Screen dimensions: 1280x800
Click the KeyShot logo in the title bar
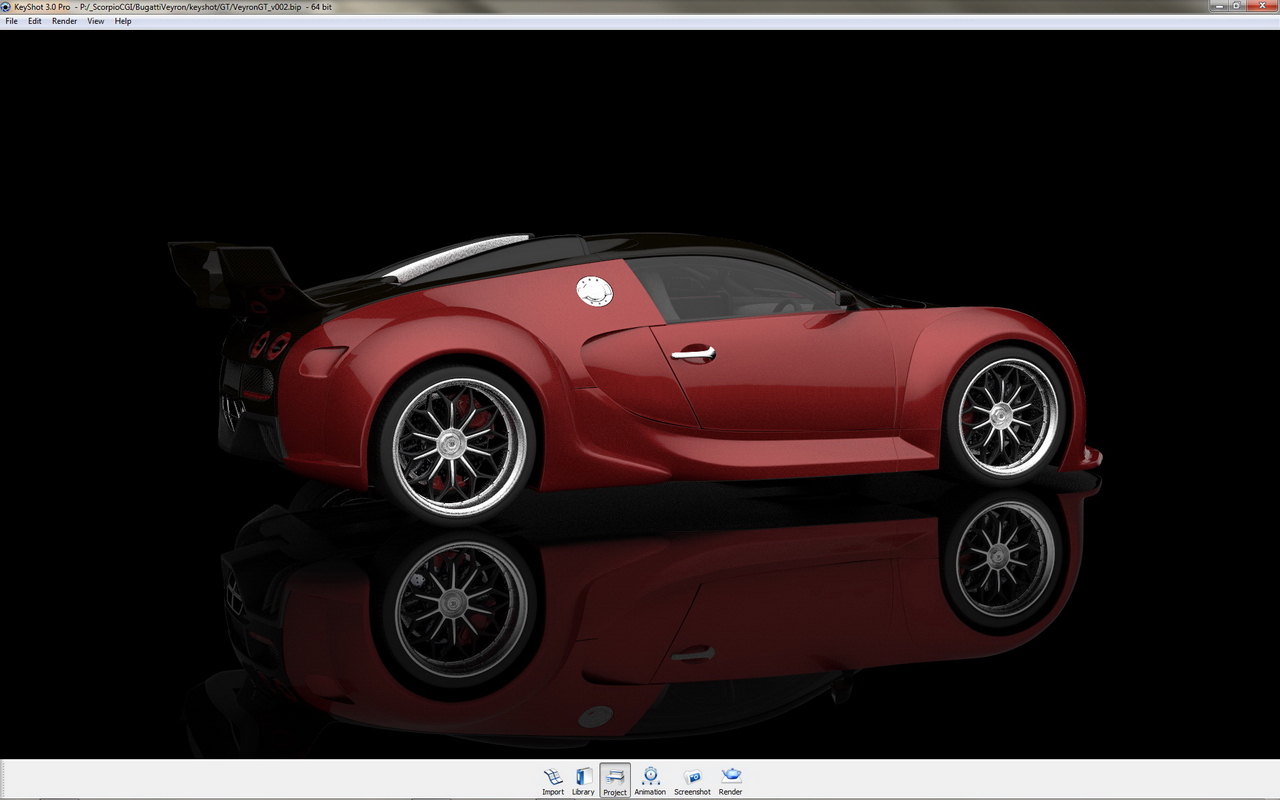point(8,7)
